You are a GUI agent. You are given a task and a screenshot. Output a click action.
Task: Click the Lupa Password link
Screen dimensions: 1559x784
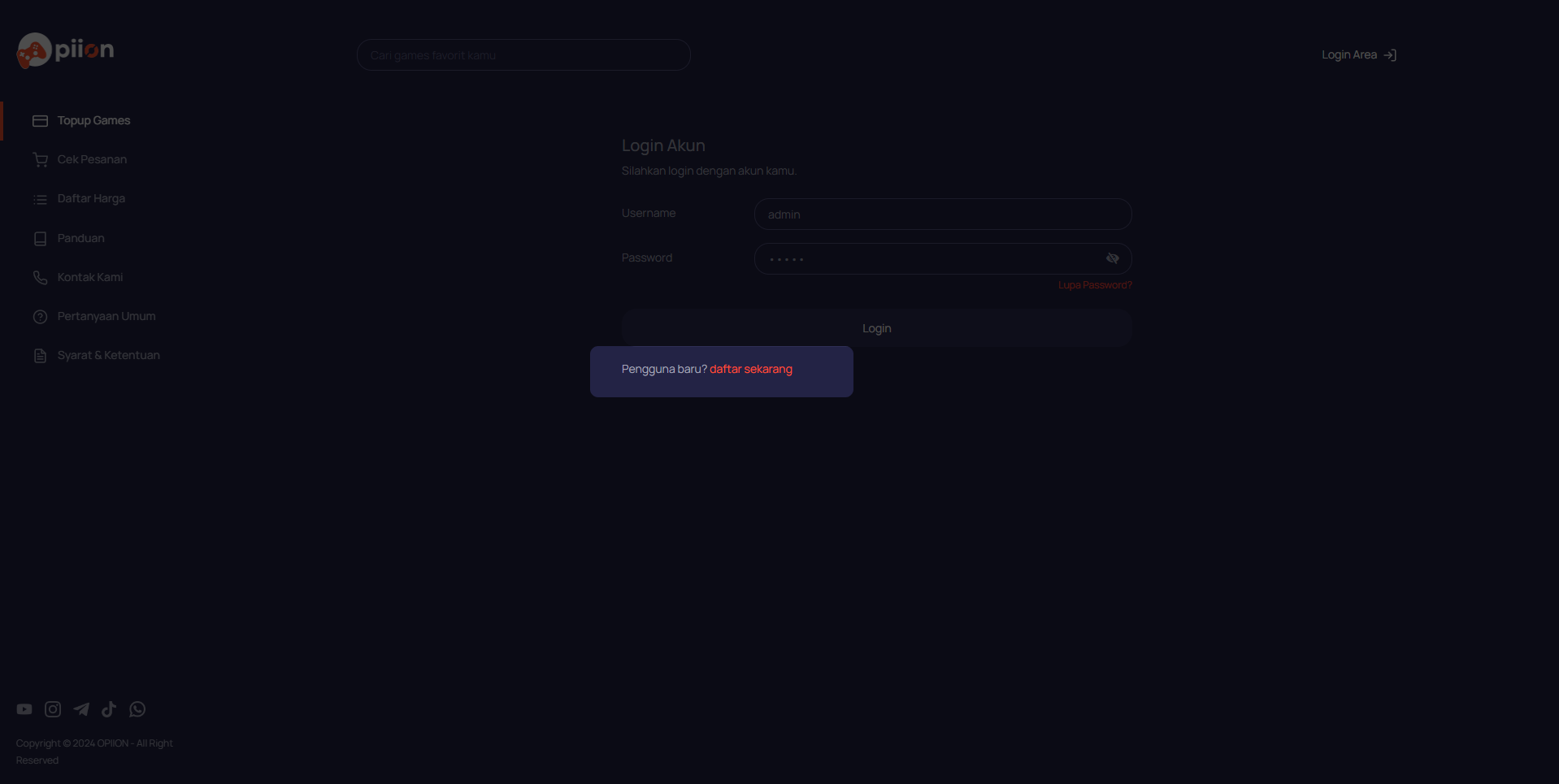coord(1095,285)
